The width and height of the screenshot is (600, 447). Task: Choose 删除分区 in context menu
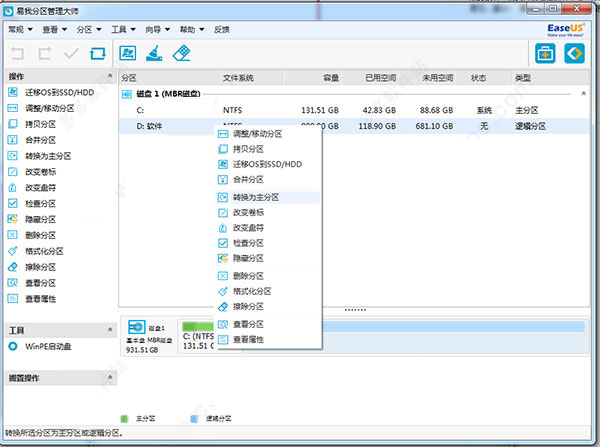tap(268, 276)
